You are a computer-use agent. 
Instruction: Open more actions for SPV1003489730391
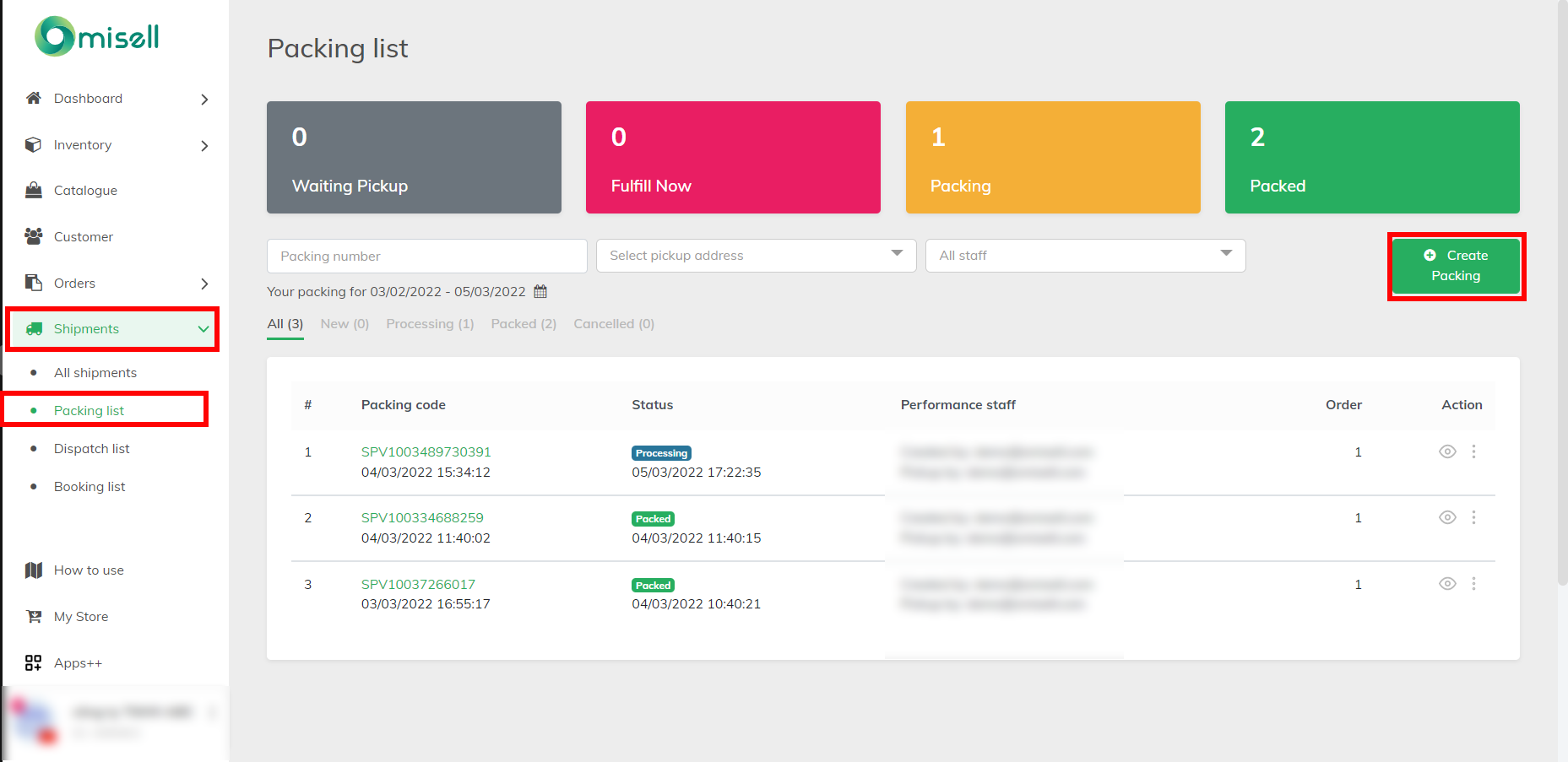pyautogui.click(x=1473, y=451)
